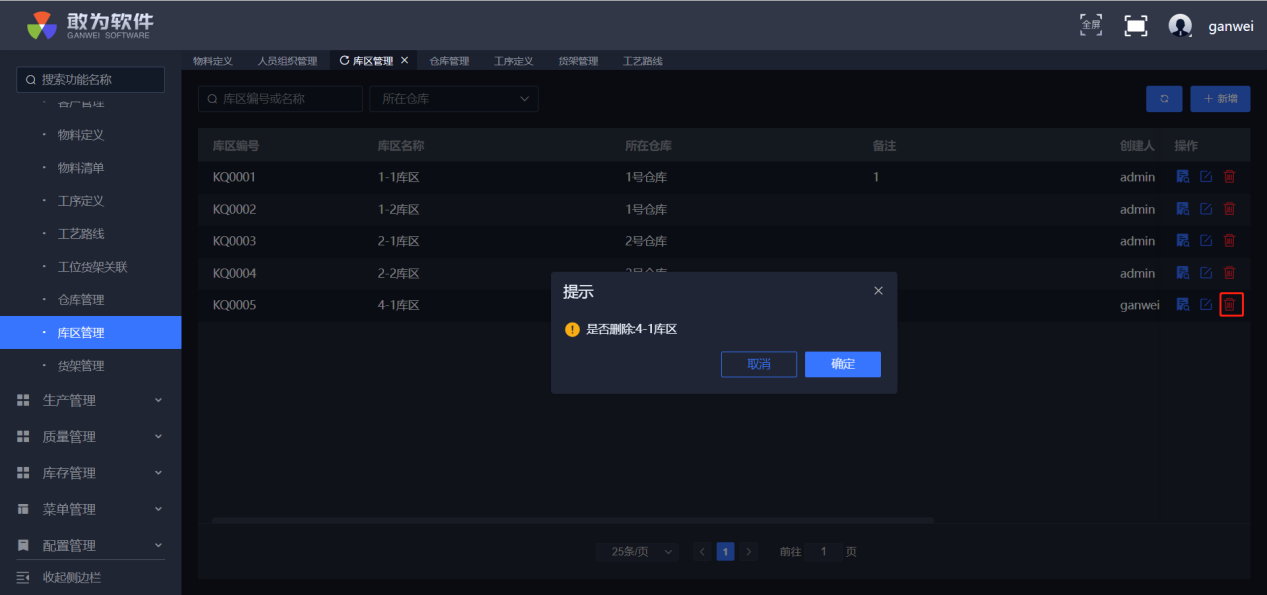Delete the KQ0001 row
Image resolution: width=1267 pixels, height=595 pixels.
point(1230,177)
